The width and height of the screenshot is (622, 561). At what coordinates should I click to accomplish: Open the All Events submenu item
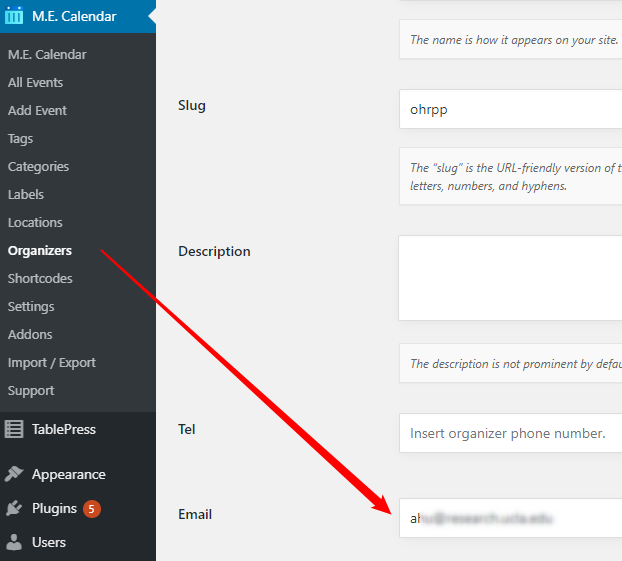pyautogui.click(x=35, y=82)
